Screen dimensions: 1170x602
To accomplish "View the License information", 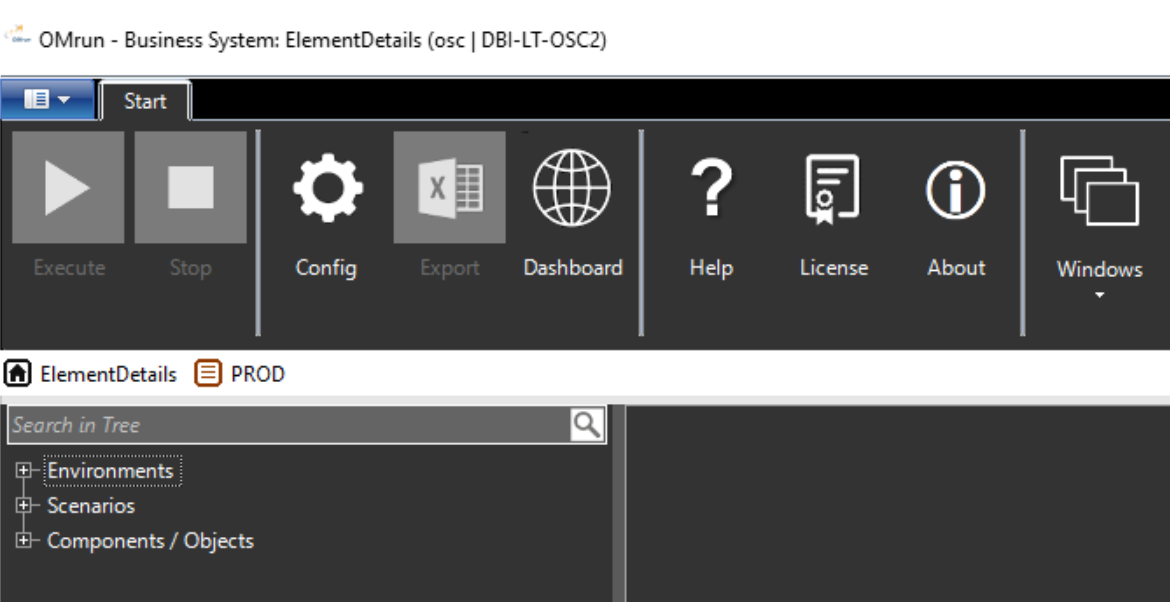I will [x=834, y=190].
